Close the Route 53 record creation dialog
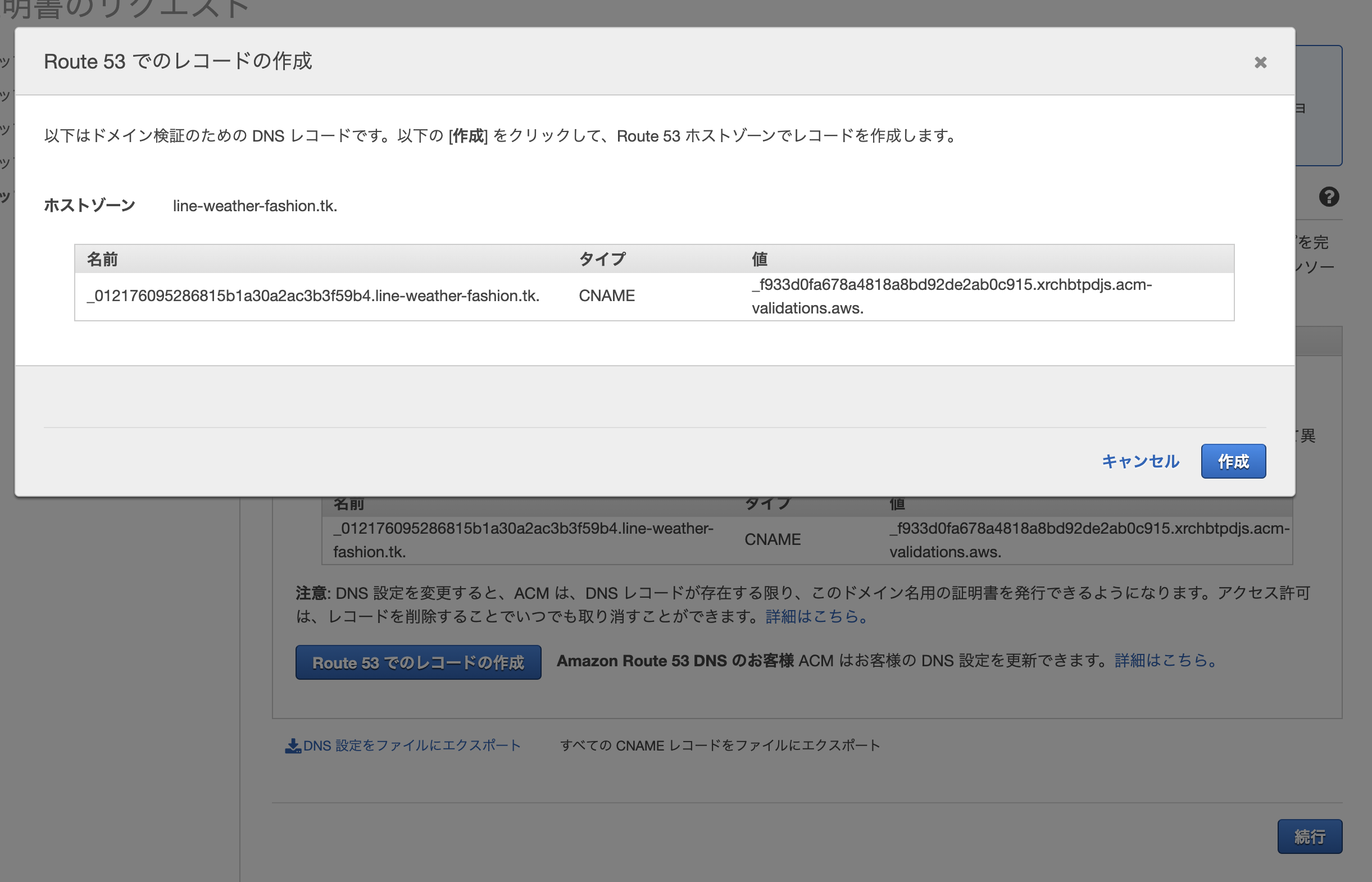 (x=1260, y=63)
